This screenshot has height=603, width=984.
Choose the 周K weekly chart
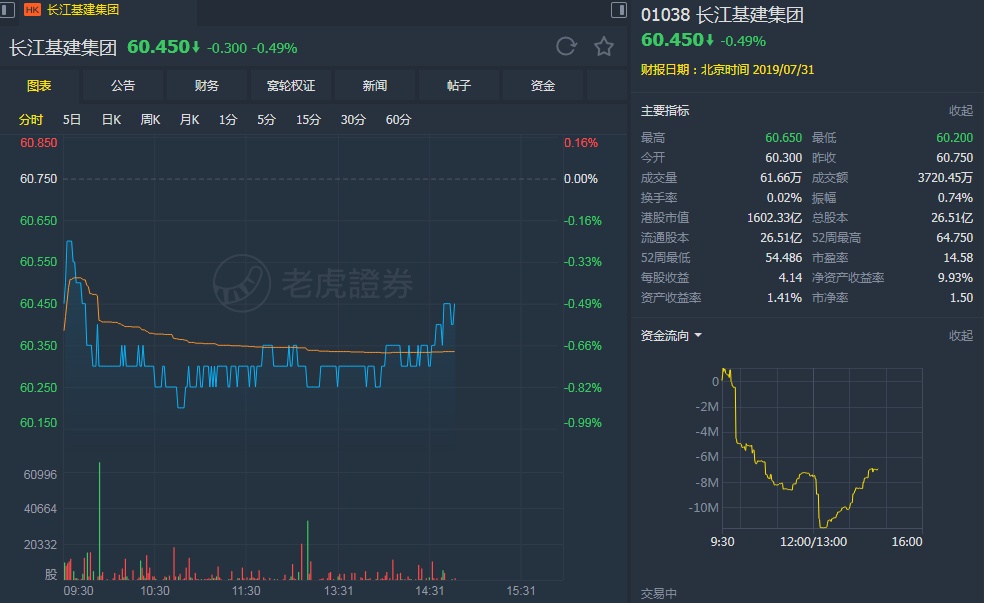[x=150, y=119]
